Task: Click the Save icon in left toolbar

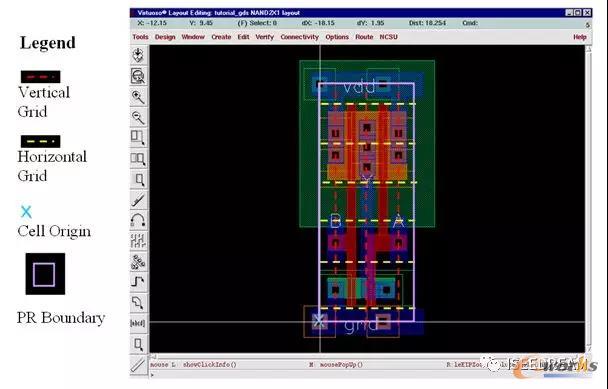Action: 138,55
